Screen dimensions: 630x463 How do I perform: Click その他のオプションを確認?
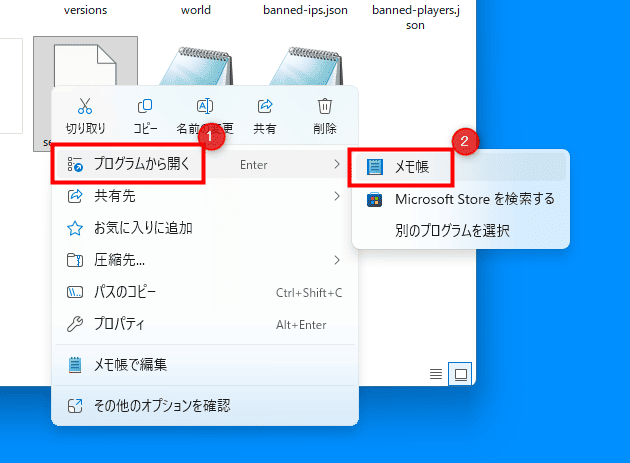coord(161,405)
